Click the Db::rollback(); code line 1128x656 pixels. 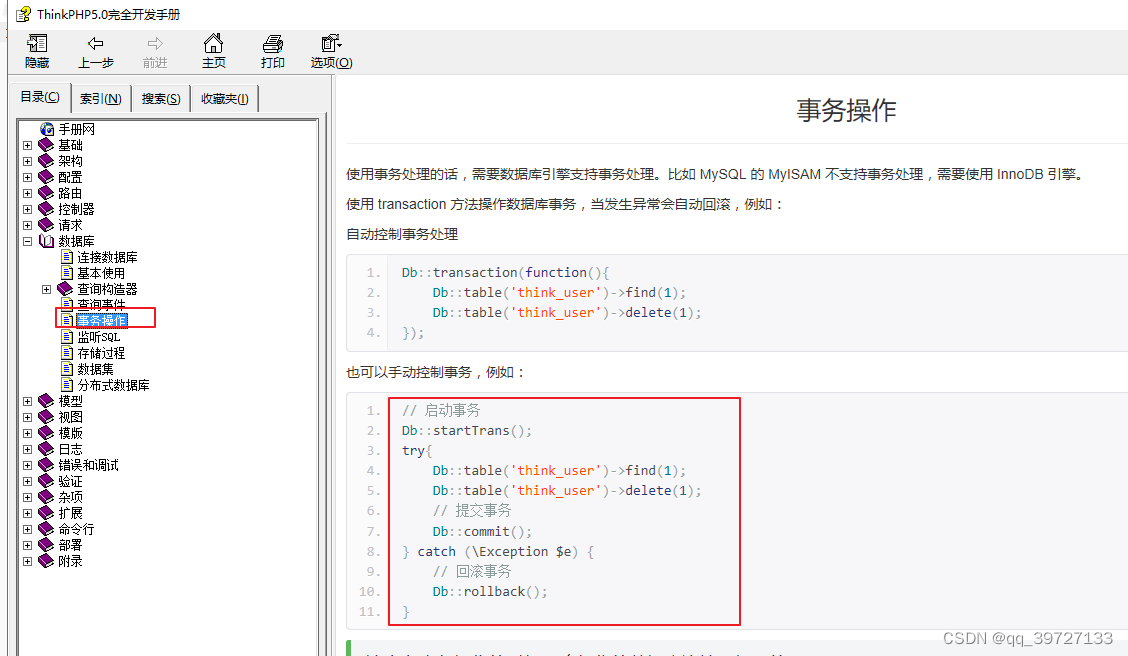489,591
